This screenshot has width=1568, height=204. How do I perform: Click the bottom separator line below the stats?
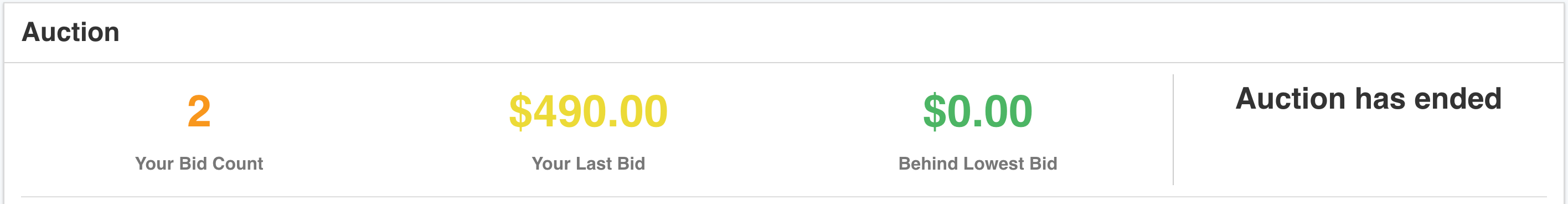pos(784,197)
